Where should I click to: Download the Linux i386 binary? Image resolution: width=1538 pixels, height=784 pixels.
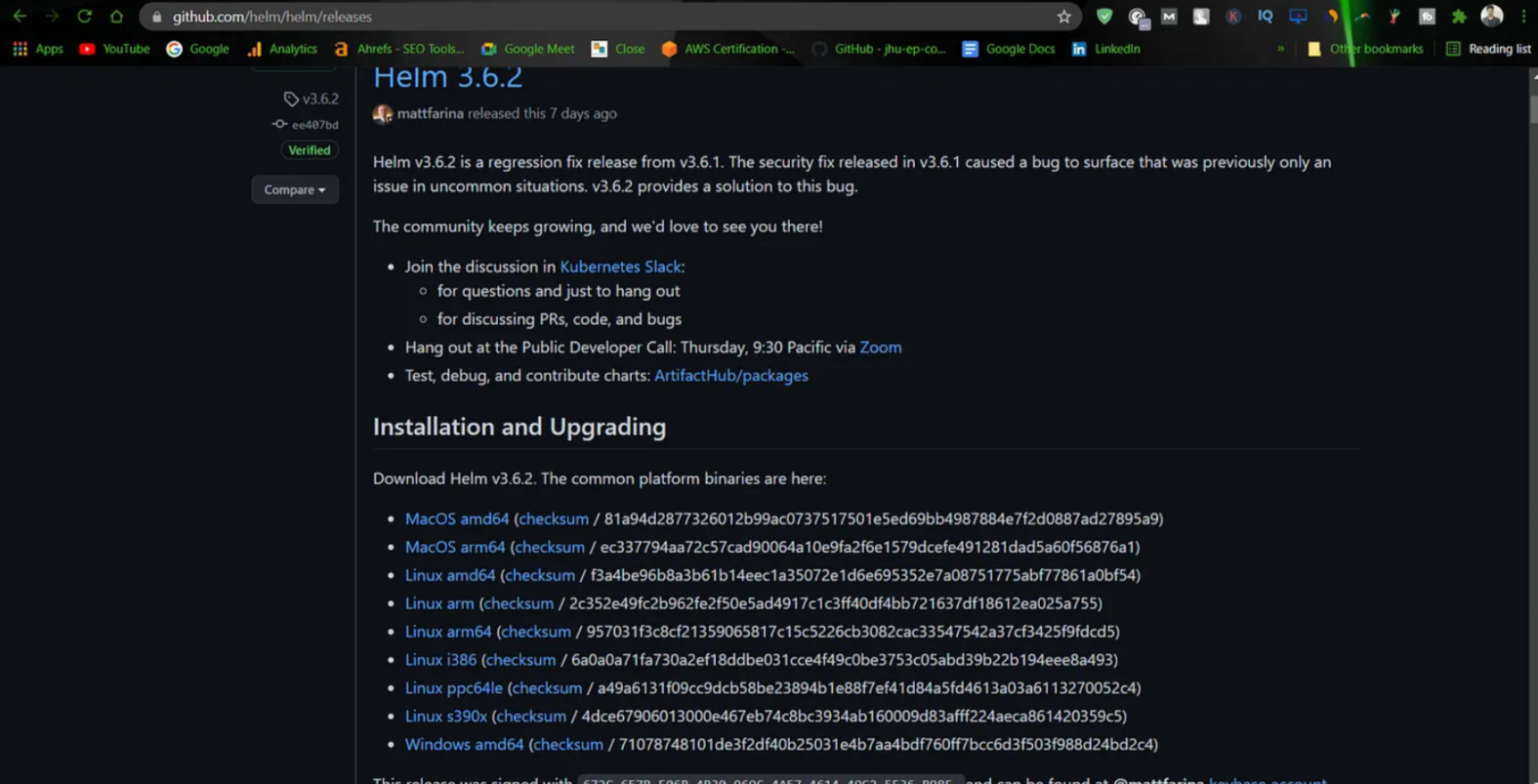[x=440, y=660]
